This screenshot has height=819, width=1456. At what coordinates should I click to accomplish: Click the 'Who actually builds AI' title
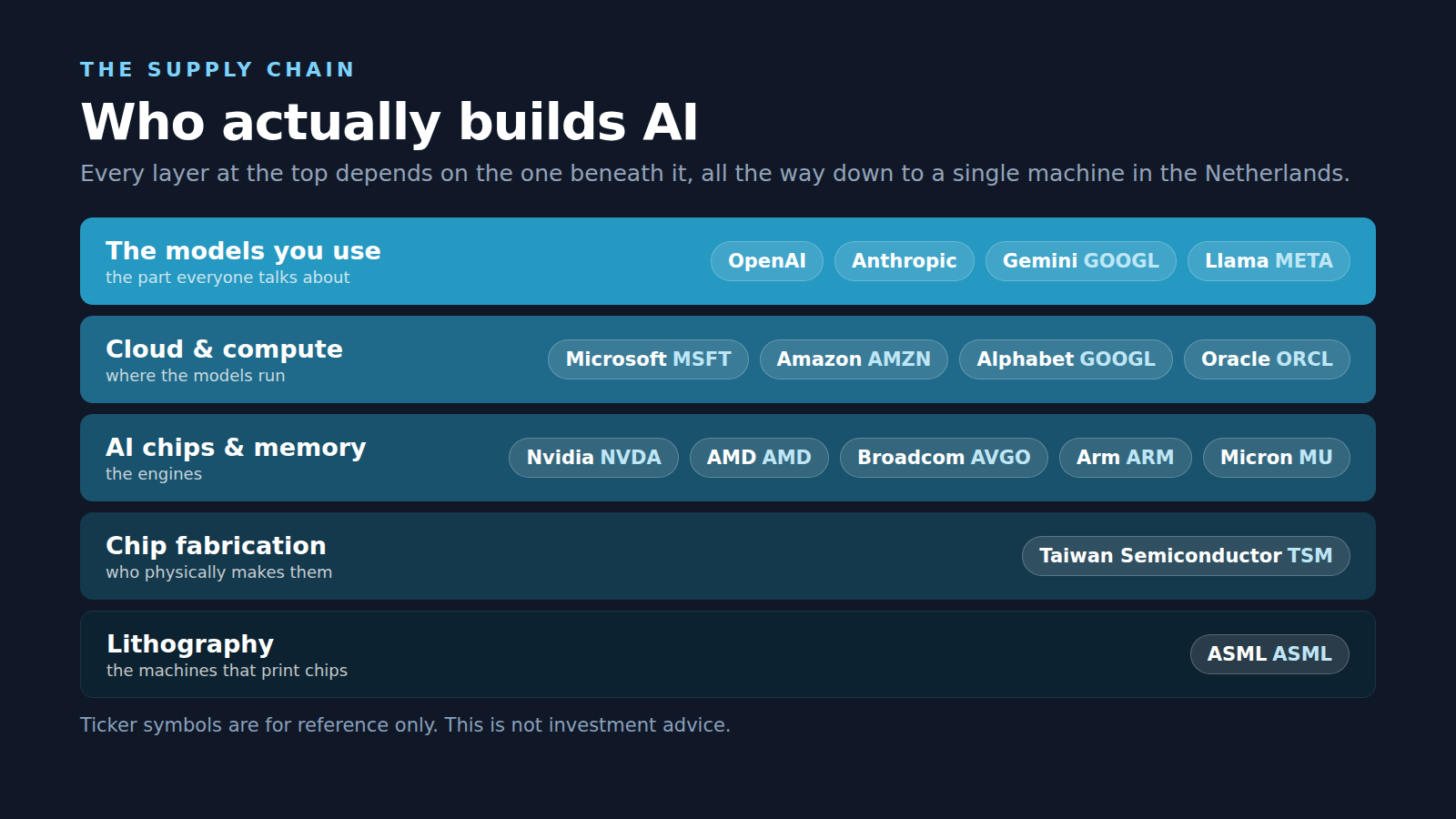coord(389,122)
